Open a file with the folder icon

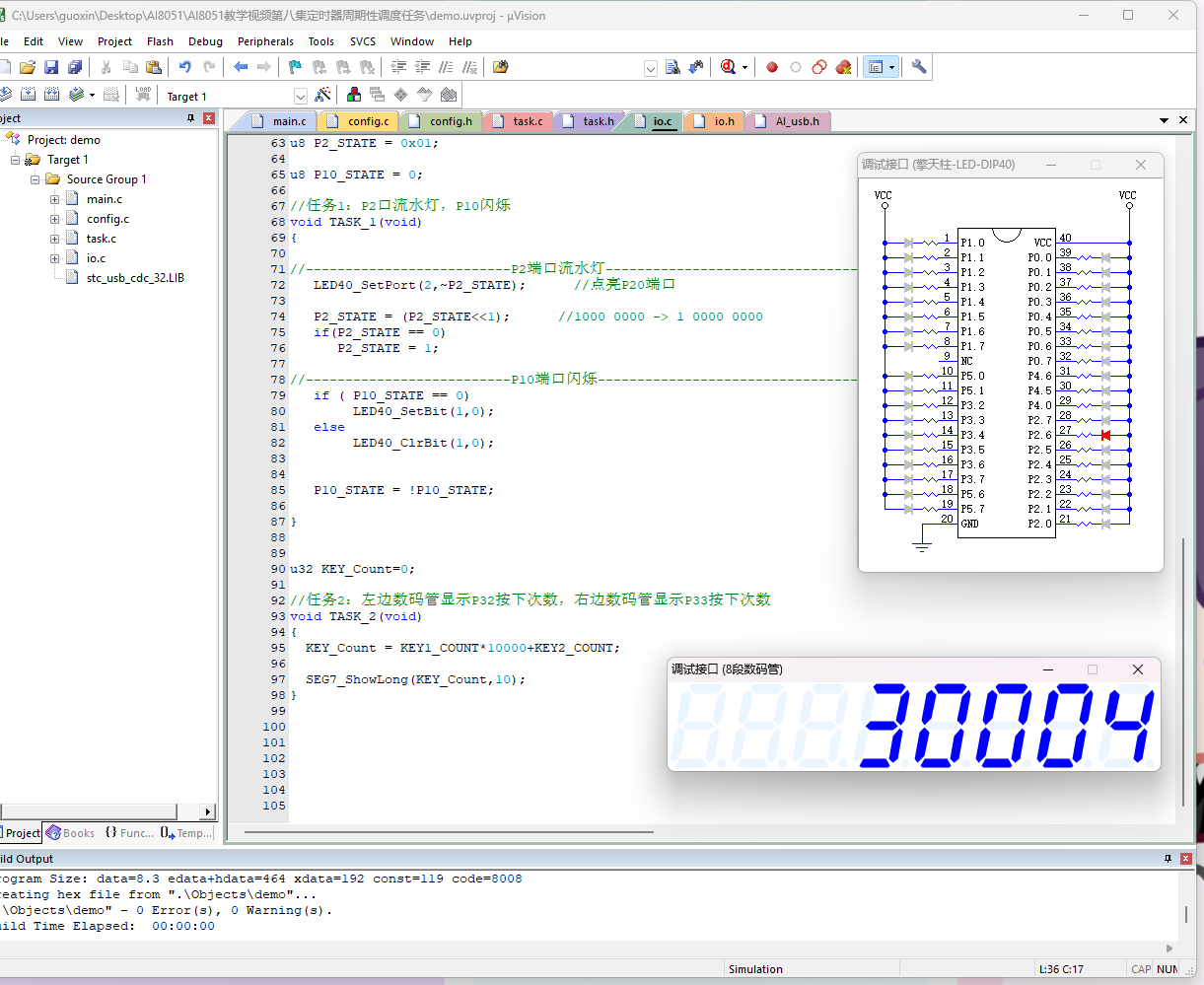tap(28, 67)
